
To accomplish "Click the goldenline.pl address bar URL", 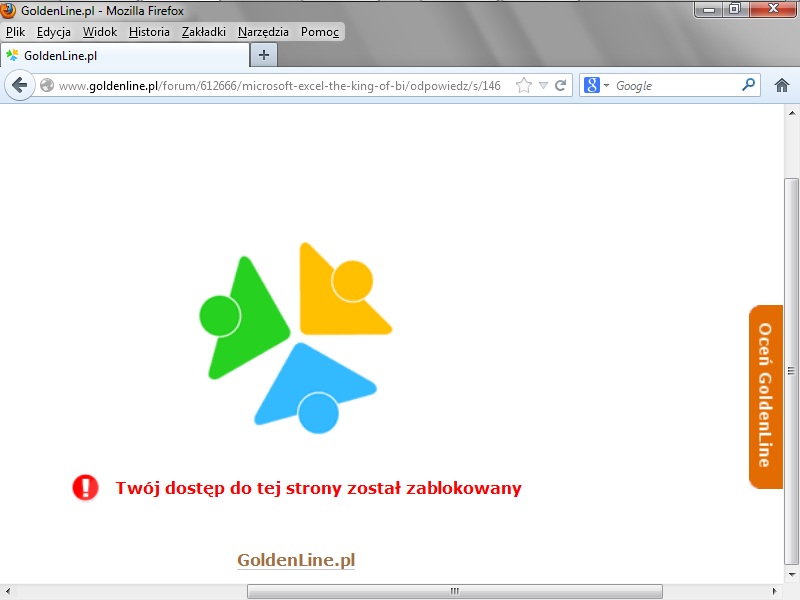I will 280,86.
